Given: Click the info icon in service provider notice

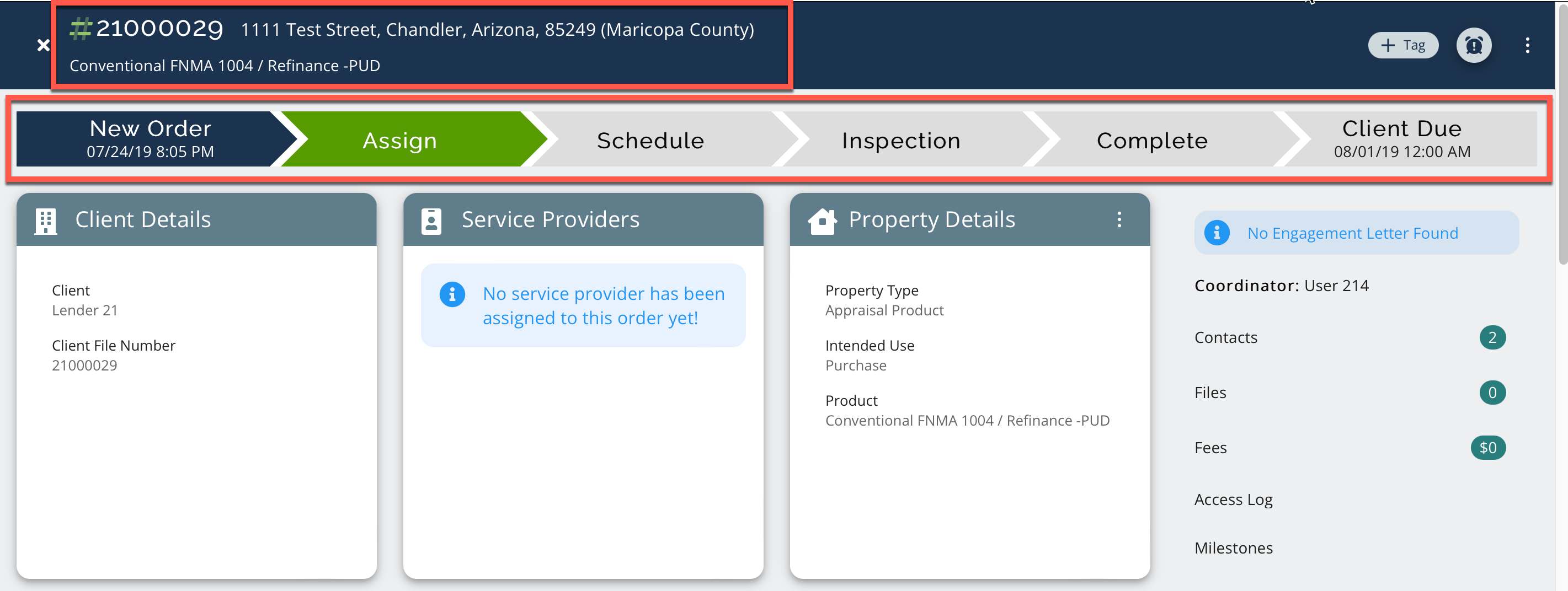Looking at the screenshot, I should pyautogui.click(x=452, y=295).
